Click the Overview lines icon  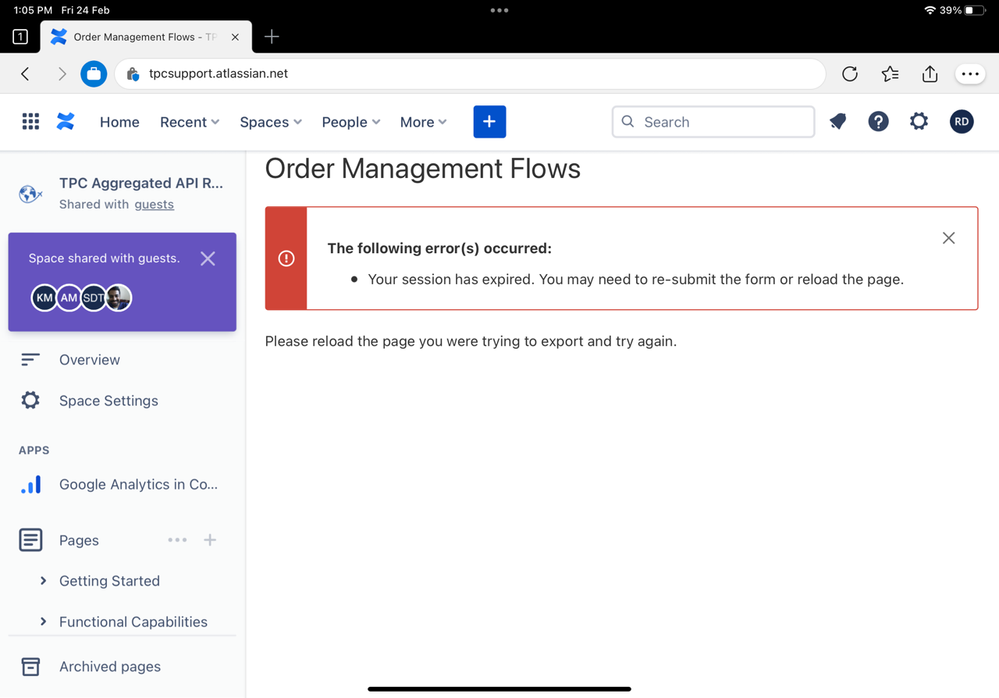coord(30,360)
